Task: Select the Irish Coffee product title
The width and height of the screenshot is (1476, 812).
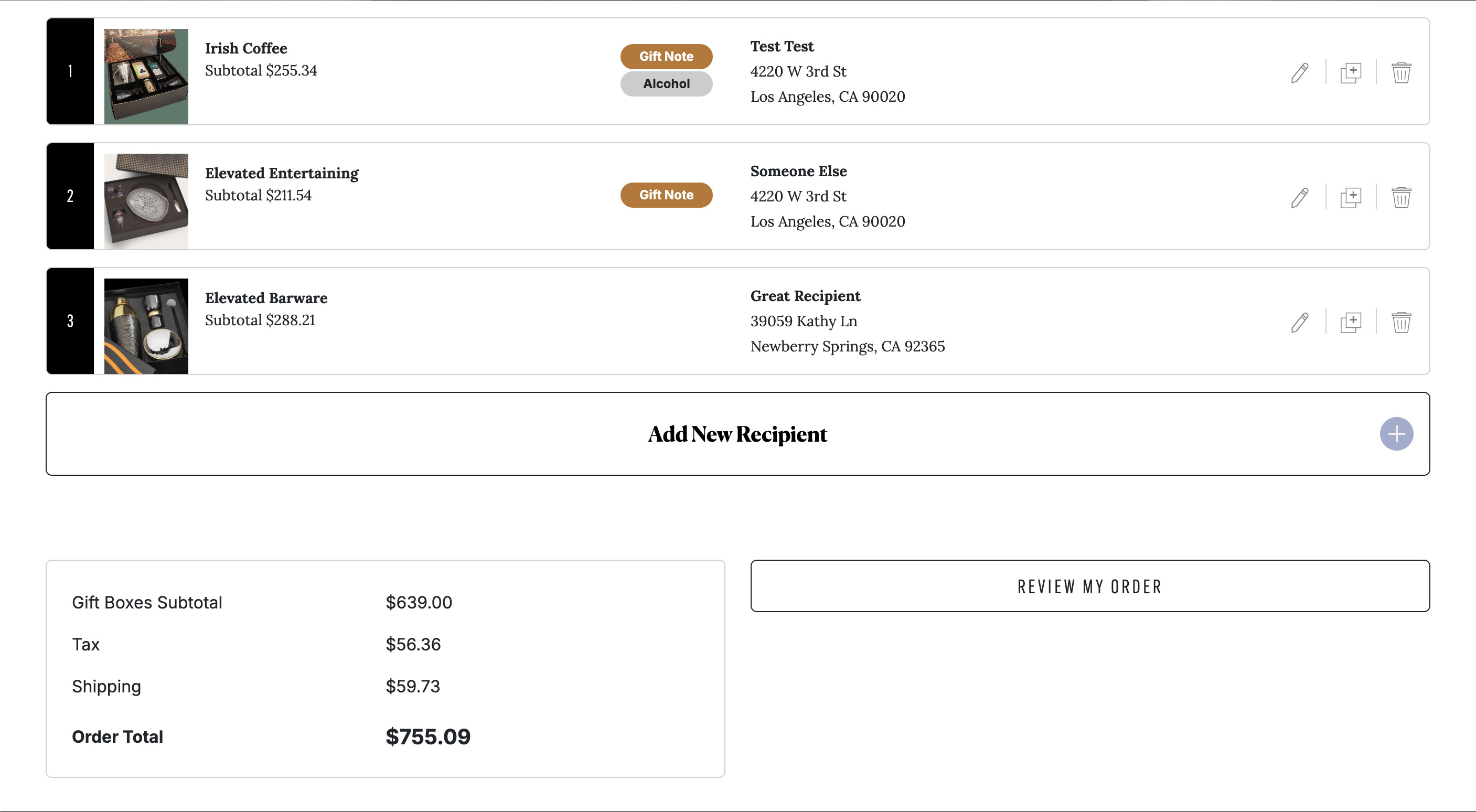Action: 246,48
